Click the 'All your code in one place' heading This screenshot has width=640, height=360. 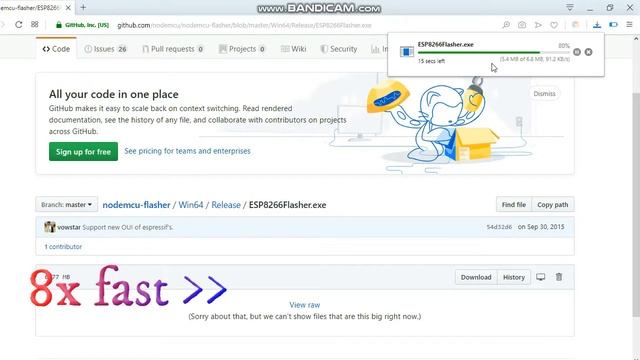(x=114, y=94)
